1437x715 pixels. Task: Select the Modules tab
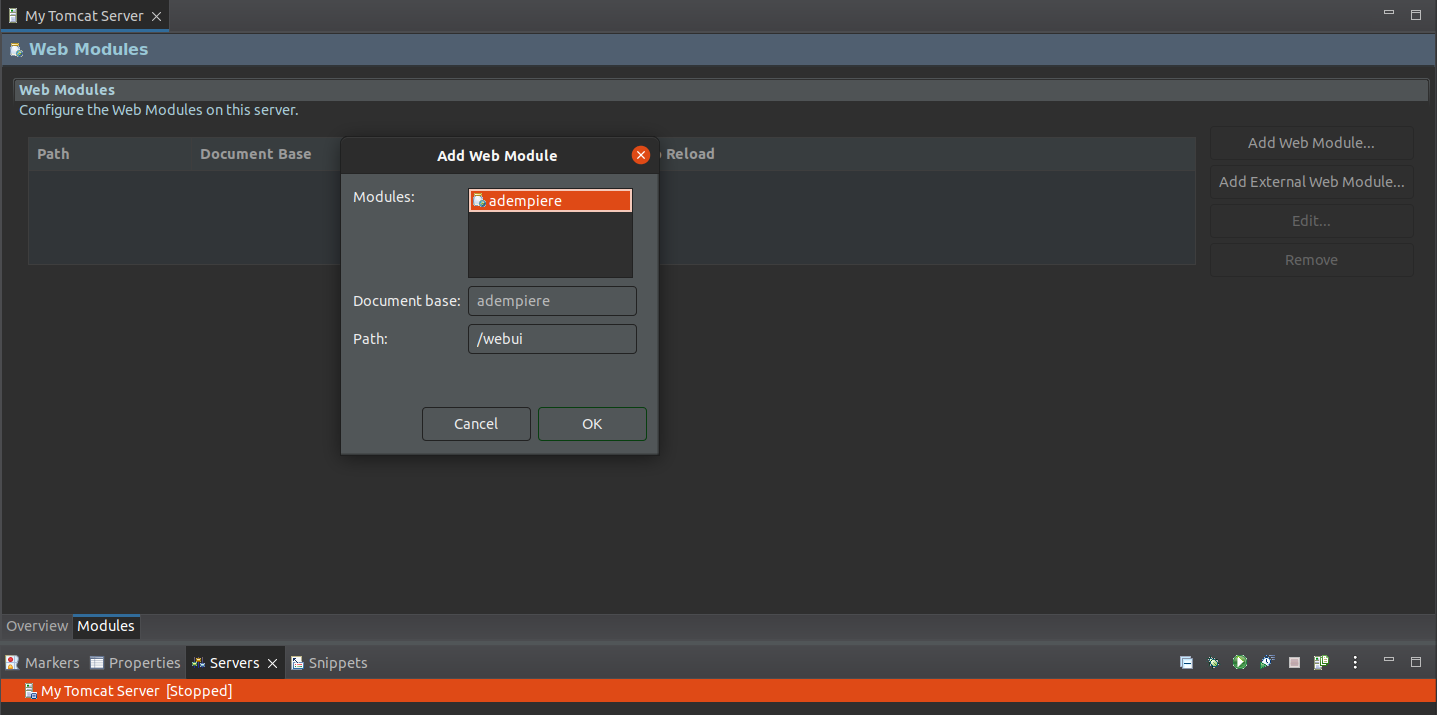point(106,626)
